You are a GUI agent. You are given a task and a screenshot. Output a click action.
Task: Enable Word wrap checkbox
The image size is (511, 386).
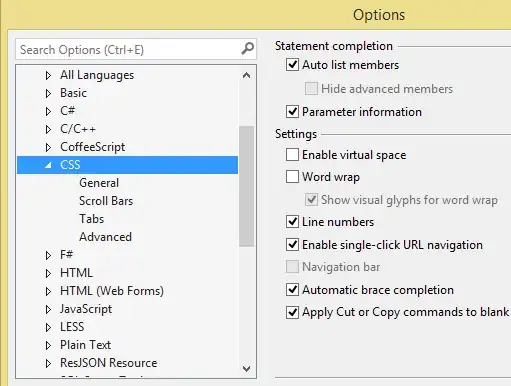(x=292, y=177)
